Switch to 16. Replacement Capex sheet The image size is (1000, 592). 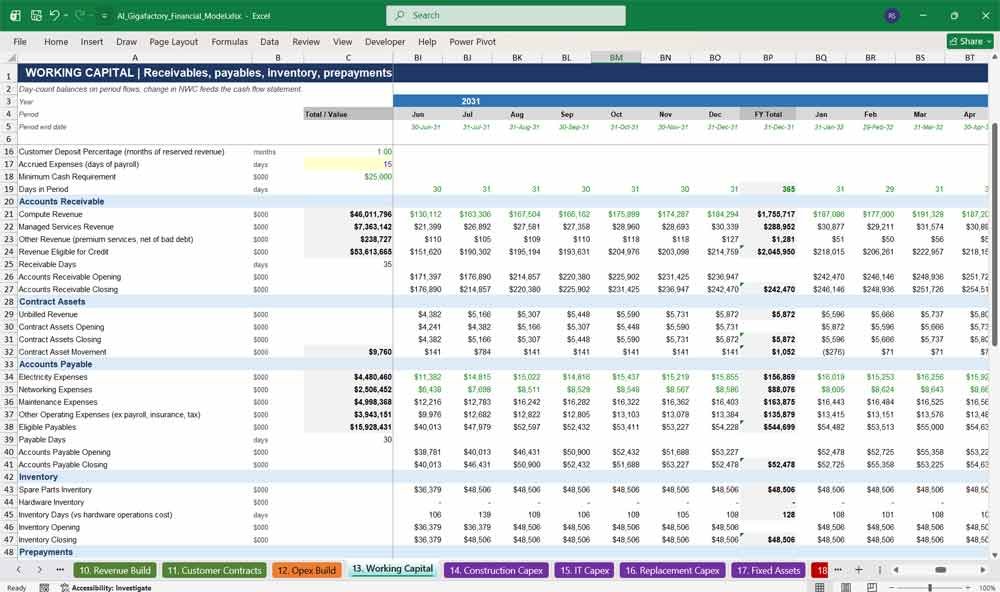672,570
